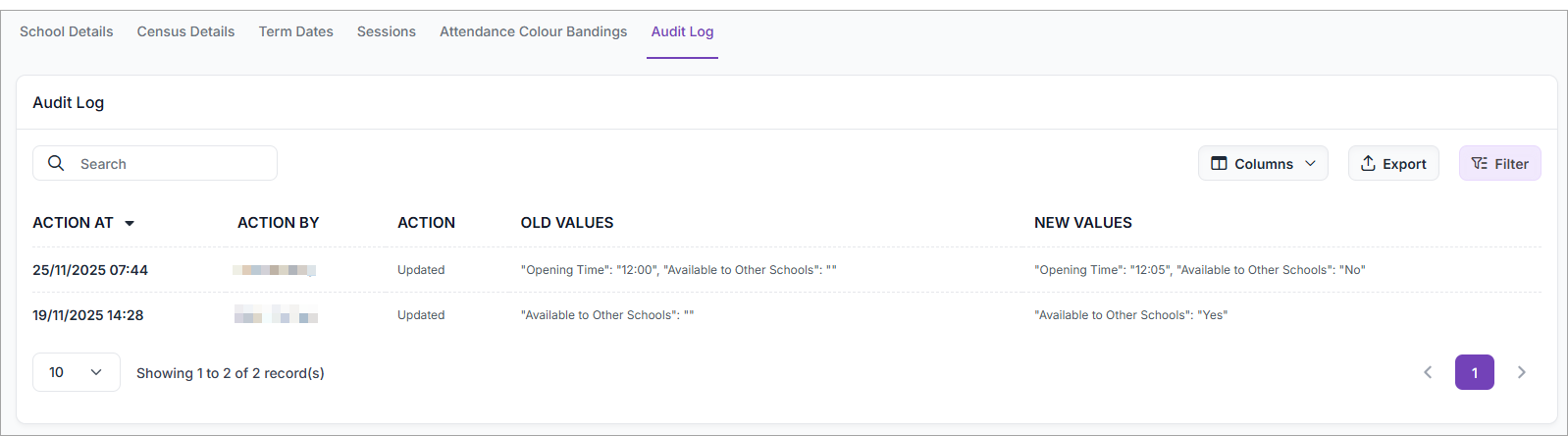Click the search magnifier icon
The height and width of the screenshot is (436, 1568).
coord(56,163)
